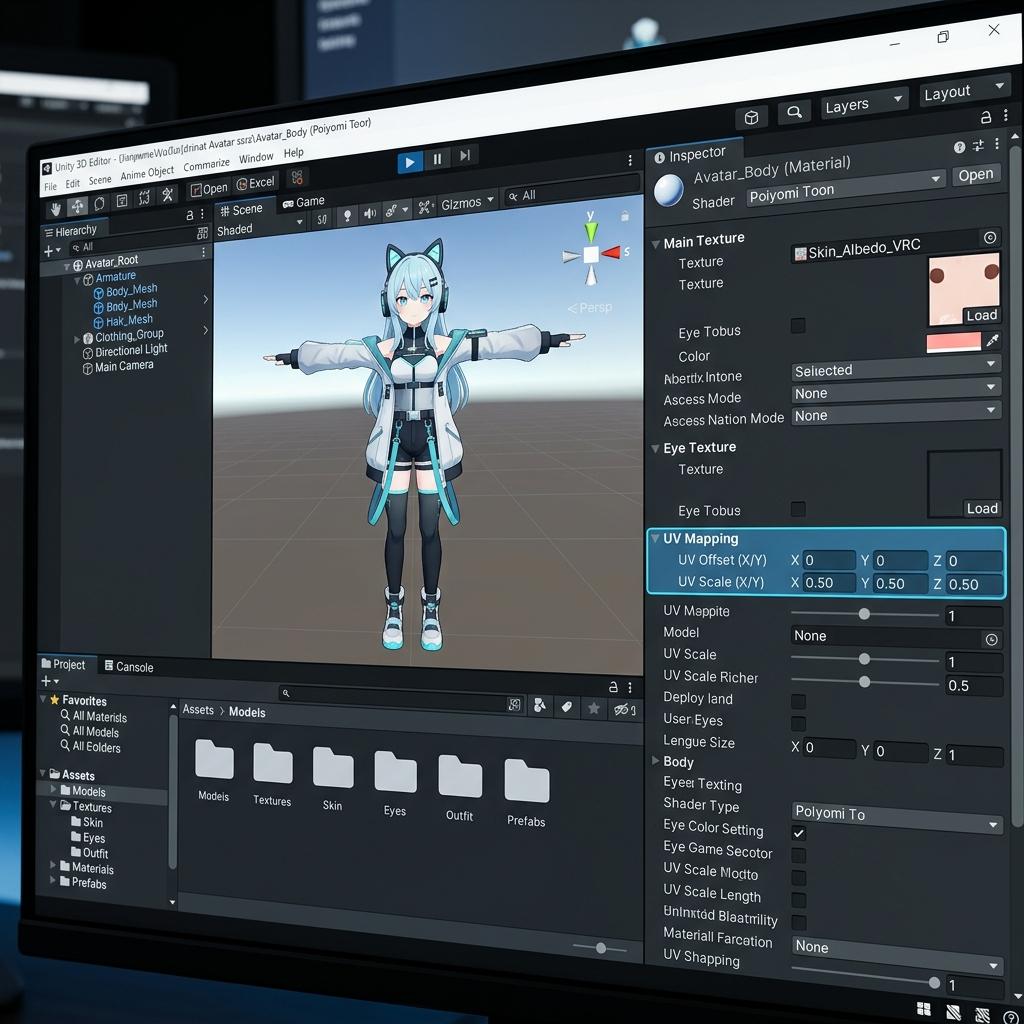Open the Edit menu
The image size is (1024, 1024).
[72, 184]
